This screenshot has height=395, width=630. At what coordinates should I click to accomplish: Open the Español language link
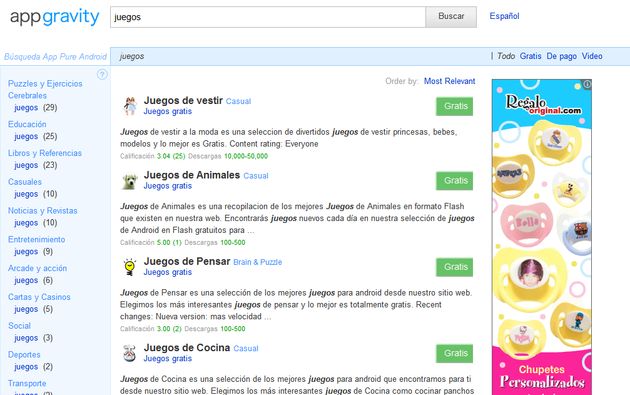click(504, 16)
